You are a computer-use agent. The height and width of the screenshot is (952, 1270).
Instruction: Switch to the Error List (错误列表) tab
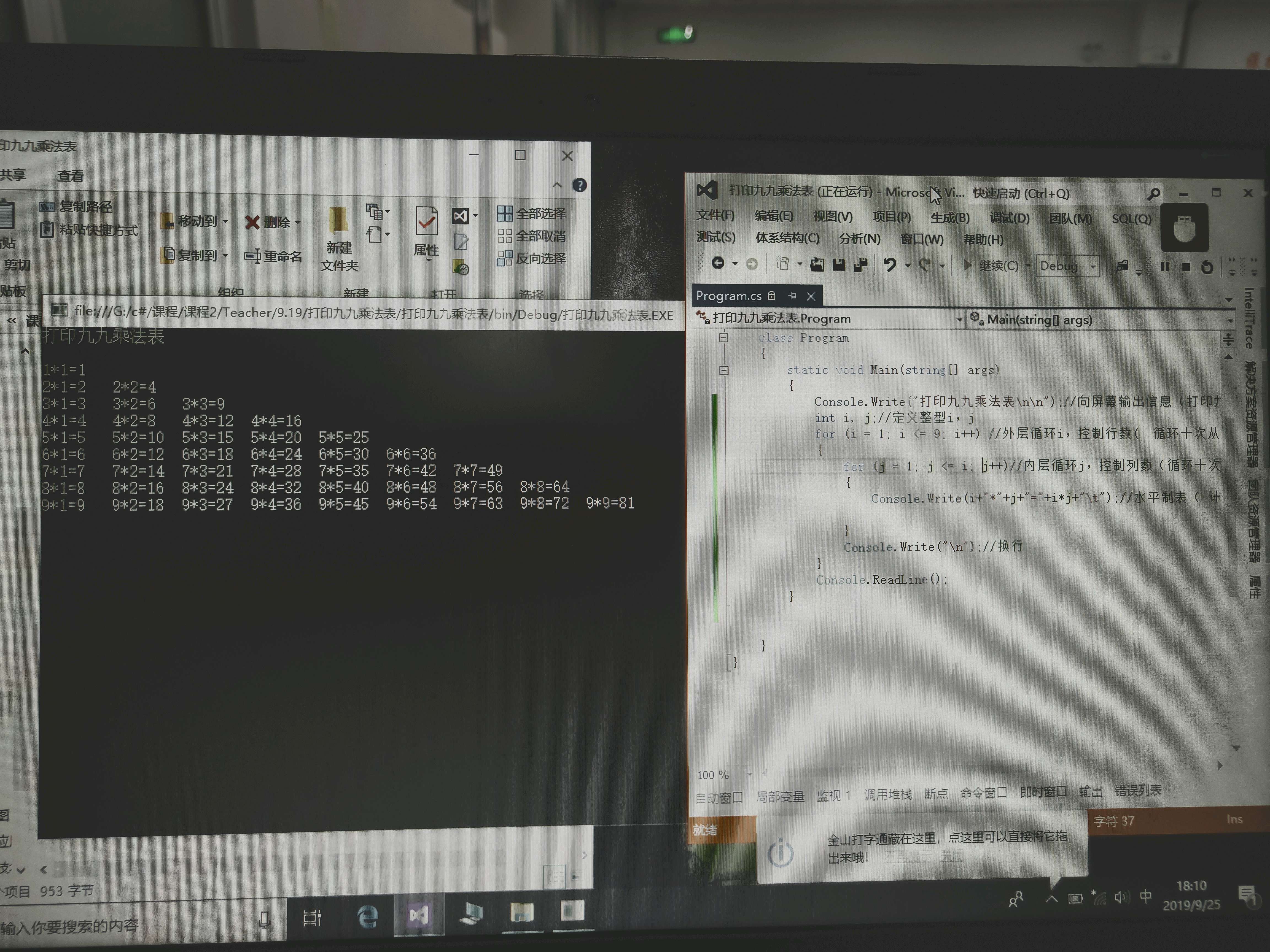pos(1137,791)
